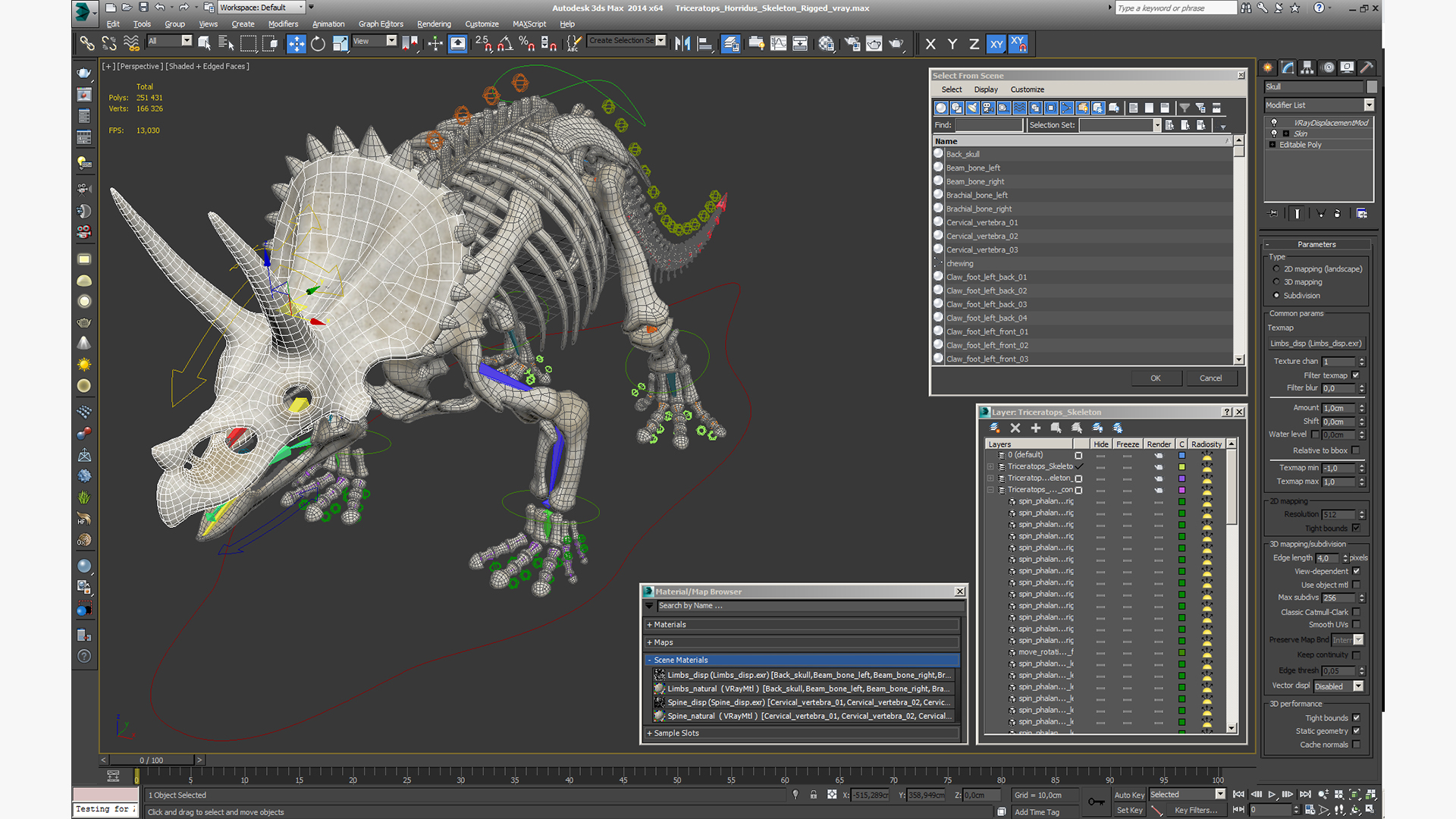Screen dimensions: 1456x819
Task: Create new layer in Layer dialog
Action: pos(995,428)
